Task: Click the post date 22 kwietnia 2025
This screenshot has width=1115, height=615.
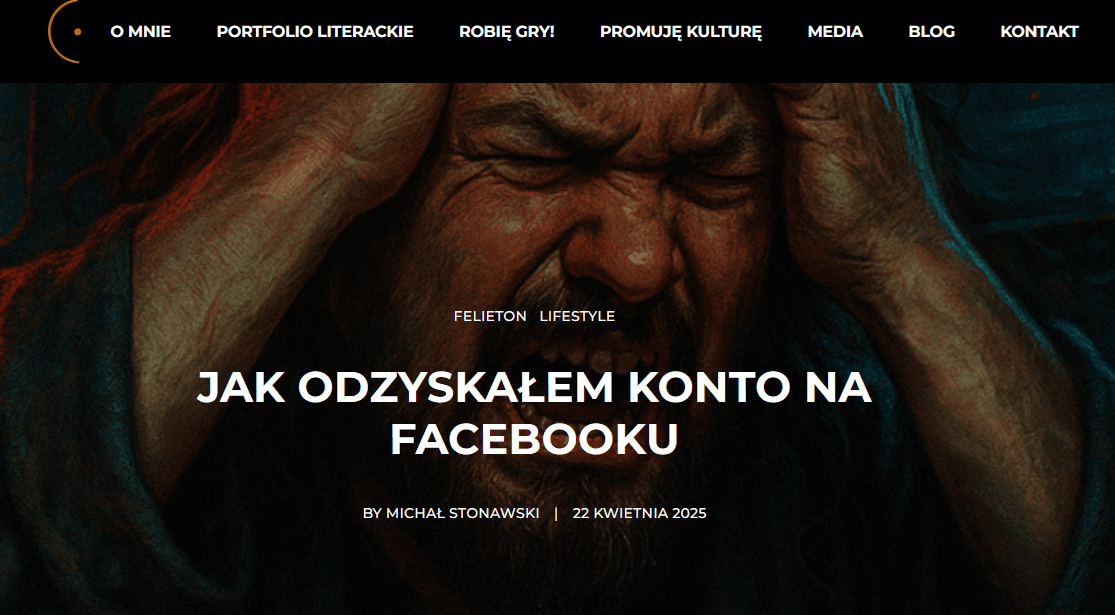Action: (639, 513)
